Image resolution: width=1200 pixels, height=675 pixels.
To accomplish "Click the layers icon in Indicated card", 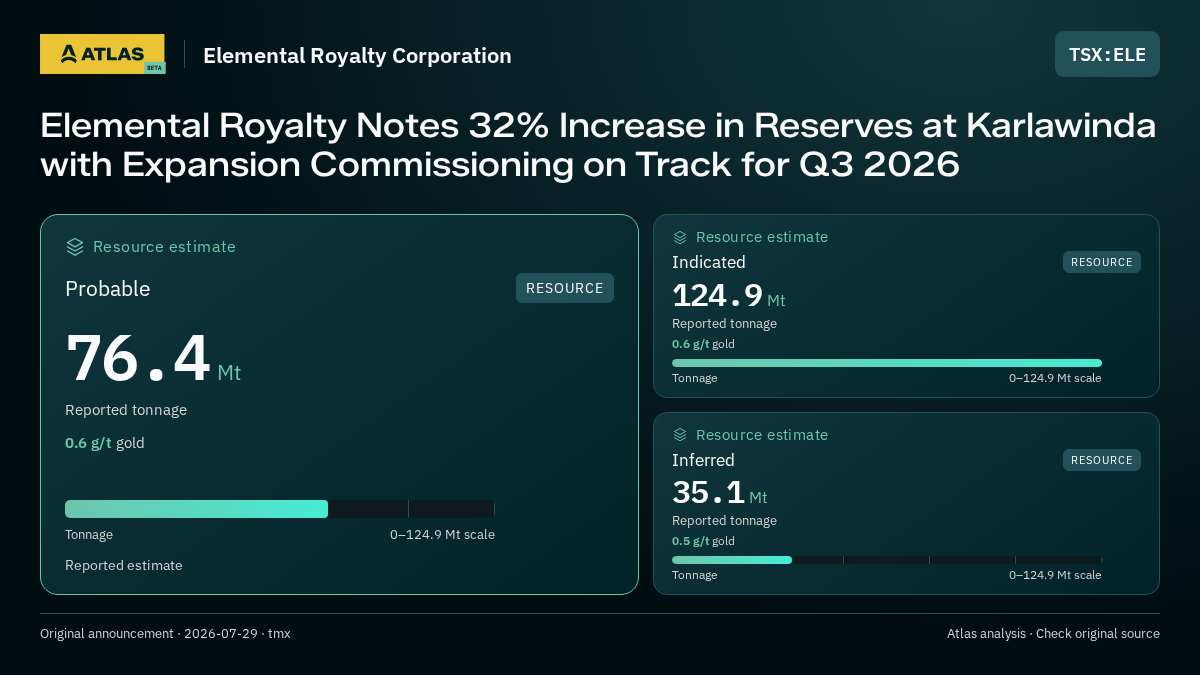I will 680,237.
